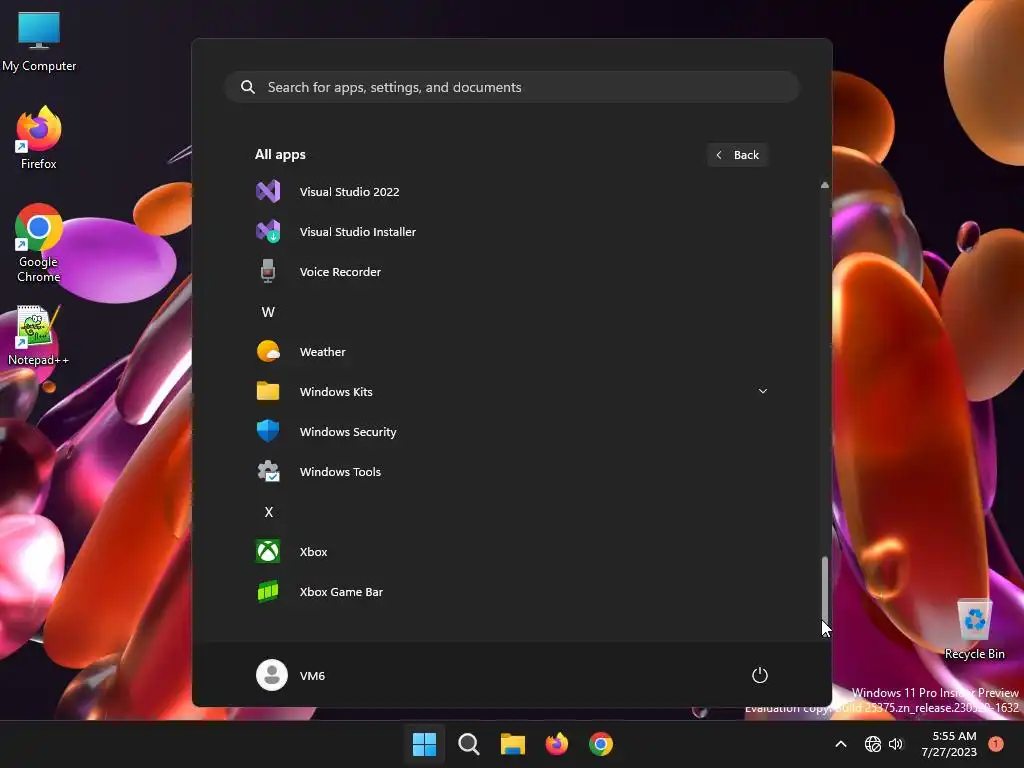Click the Start button on the taskbar
This screenshot has width=1024, height=768.
point(424,744)
